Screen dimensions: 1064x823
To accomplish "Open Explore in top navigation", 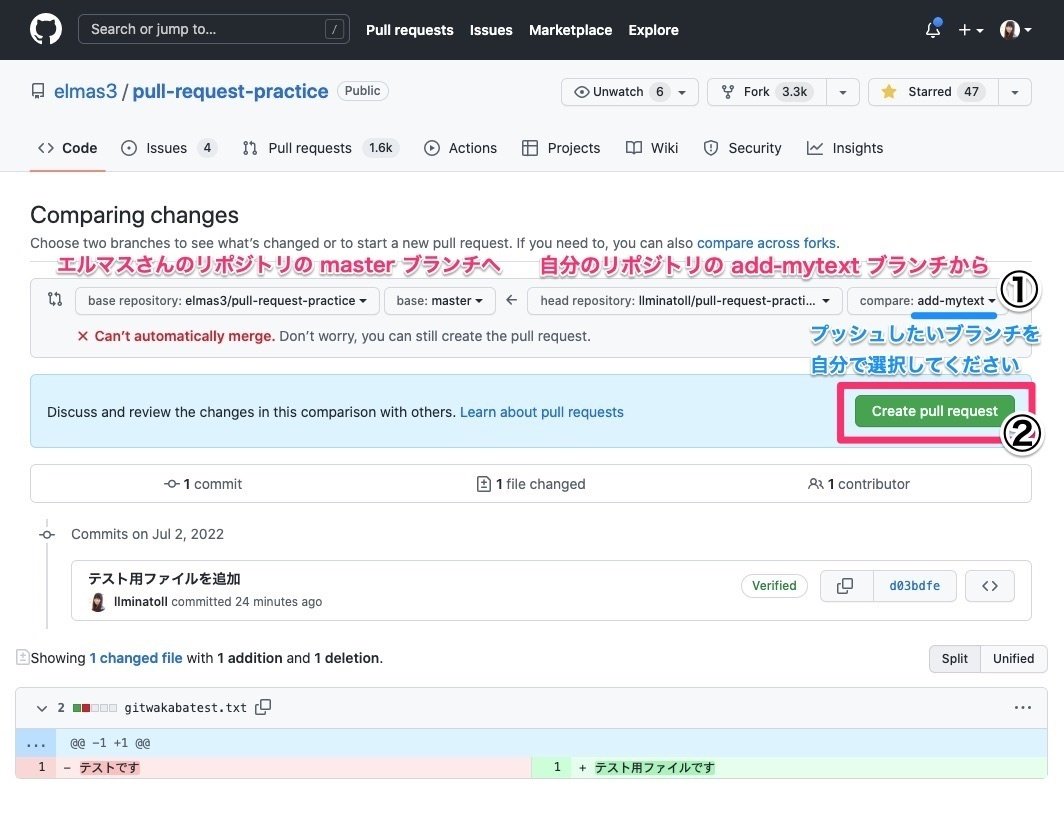I will tap(653, 30).
